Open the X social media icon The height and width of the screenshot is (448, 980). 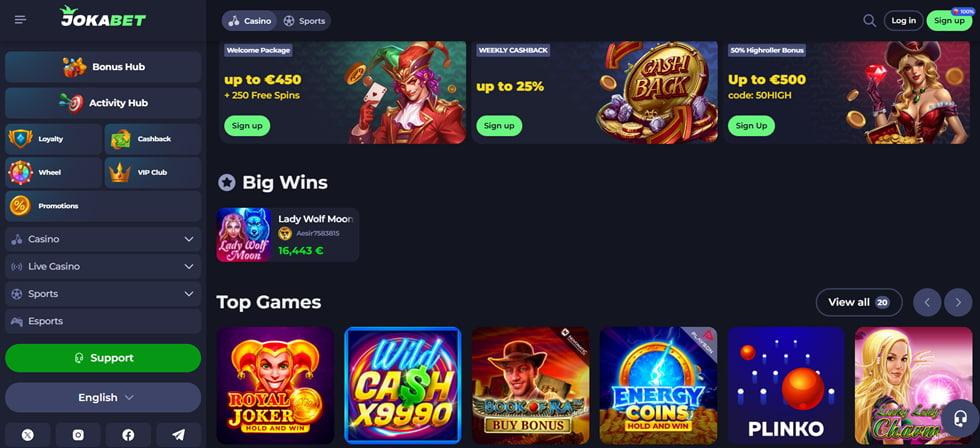(x=28, y=435)
